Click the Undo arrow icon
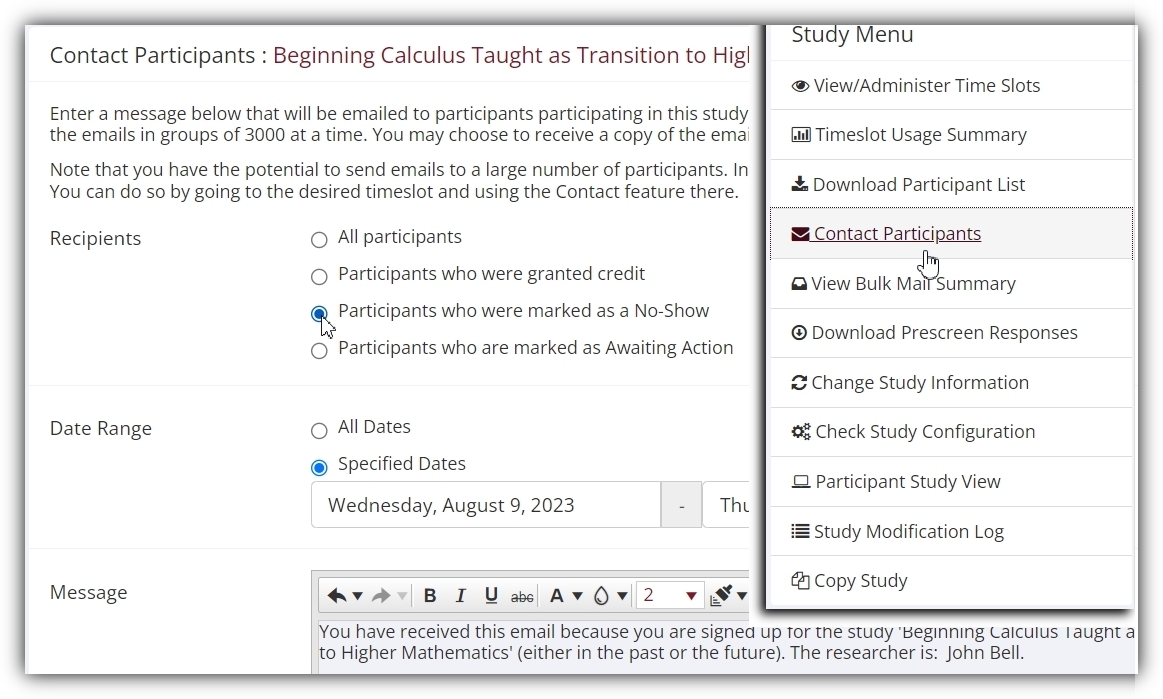 [x=337, y=595]
